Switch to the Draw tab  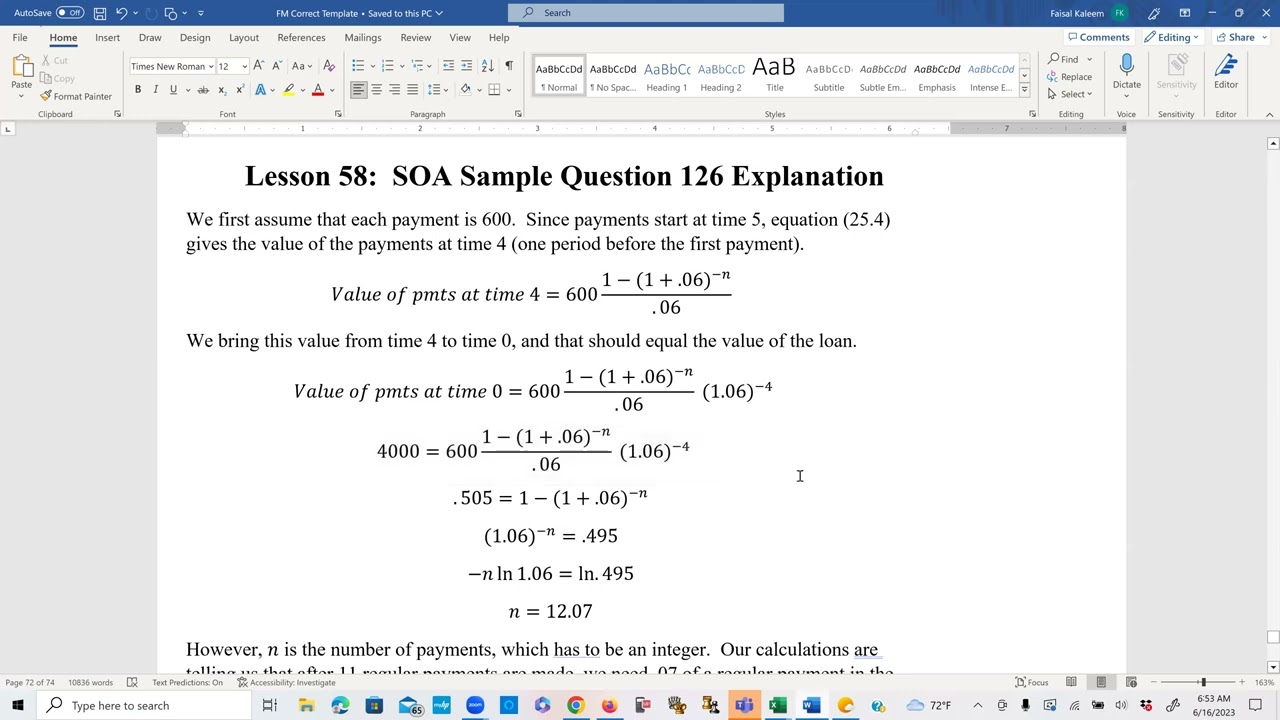tap(150, 37)
